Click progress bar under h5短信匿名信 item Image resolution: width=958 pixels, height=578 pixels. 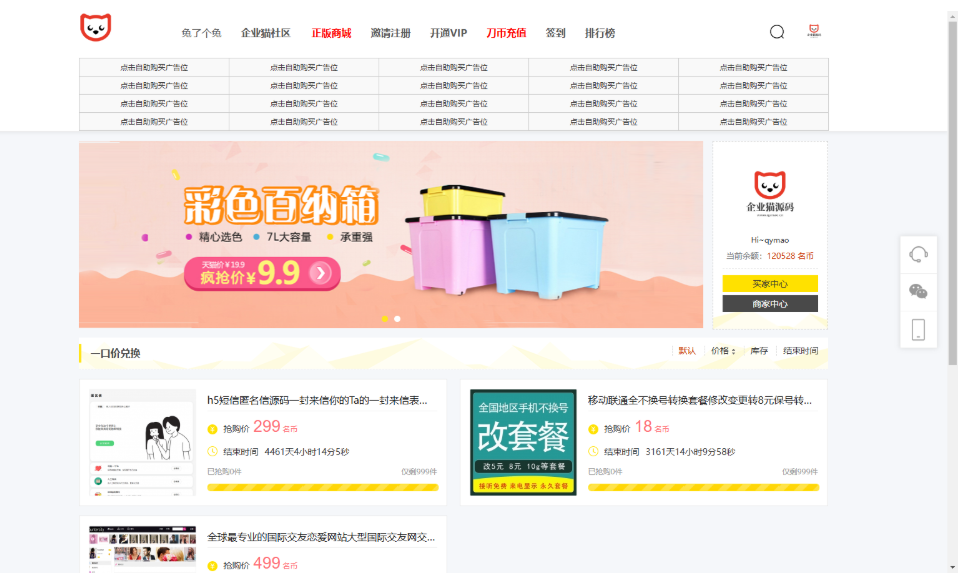tap(322, 488)
